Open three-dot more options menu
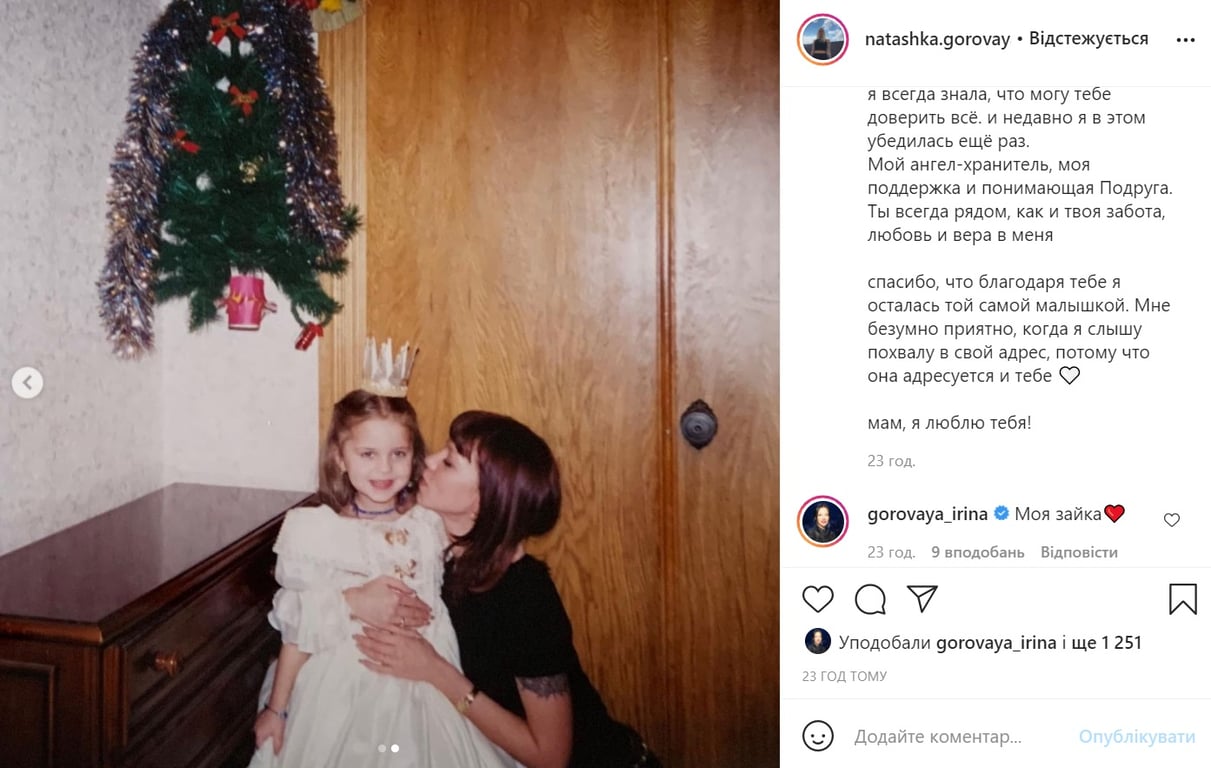 1185,40
